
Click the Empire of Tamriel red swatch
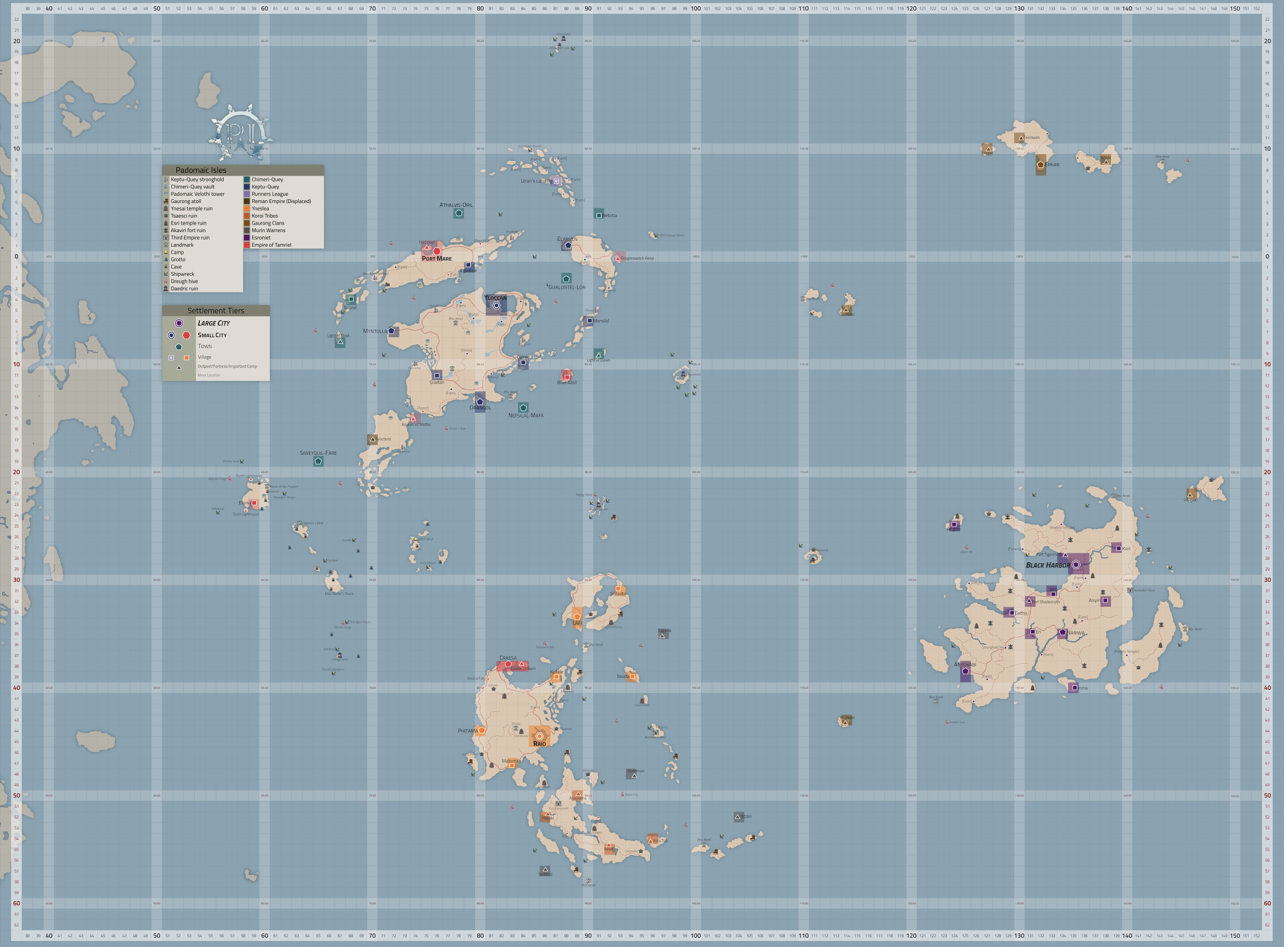pyautogui.click(x=247, y=245)
